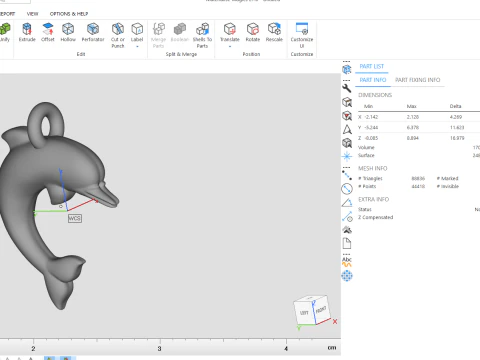Select the Translate tool

(230, 32)
